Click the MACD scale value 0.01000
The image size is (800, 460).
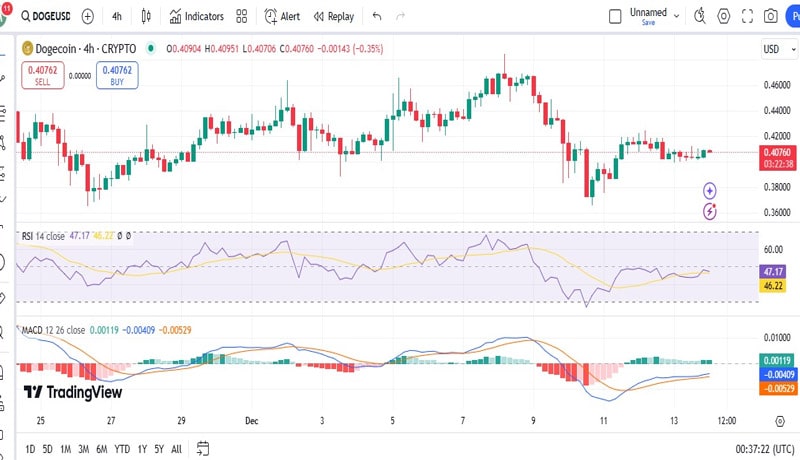tap(777, 337)
